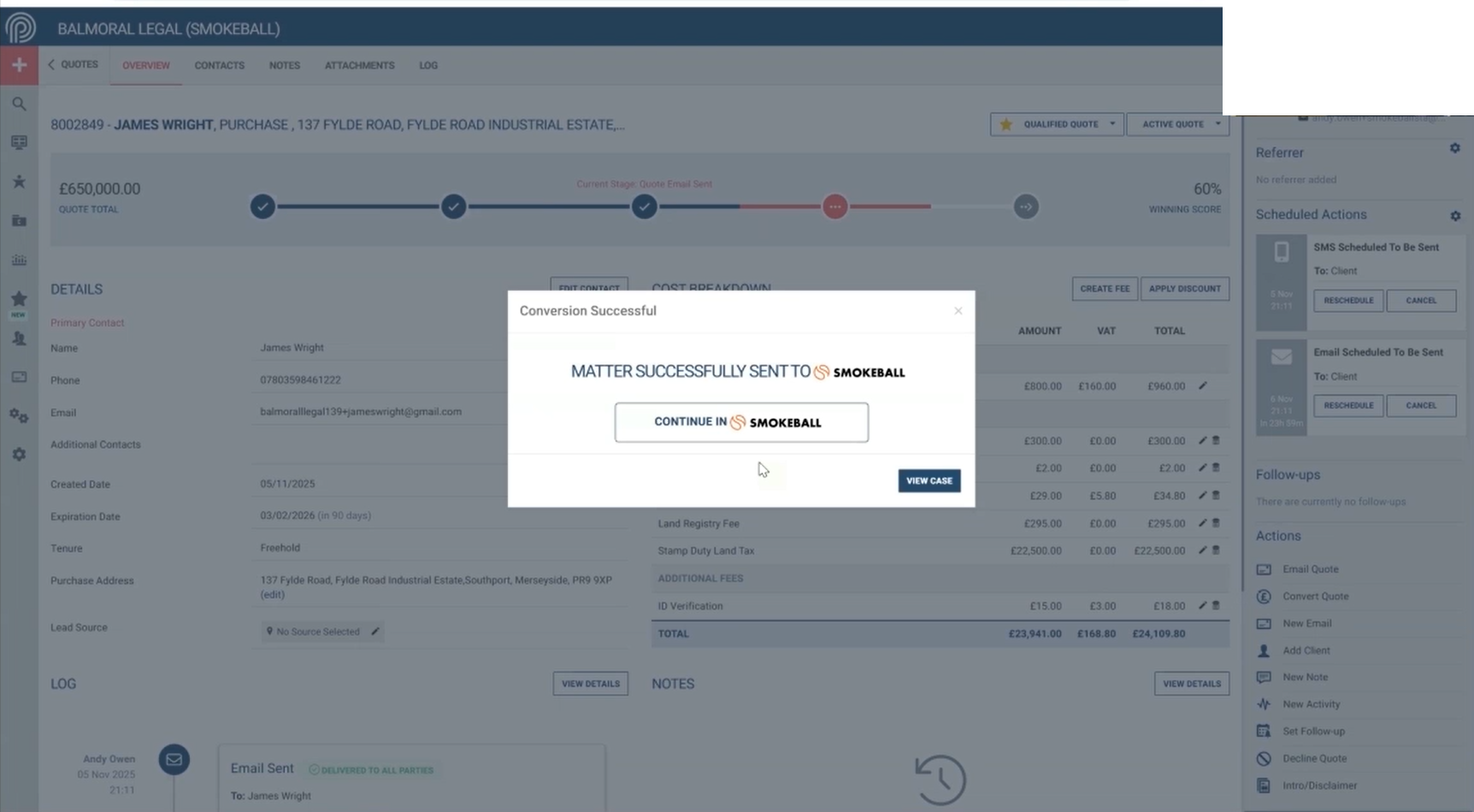Click the red plus add icon

pyautogui.click(x=19, y=65)
